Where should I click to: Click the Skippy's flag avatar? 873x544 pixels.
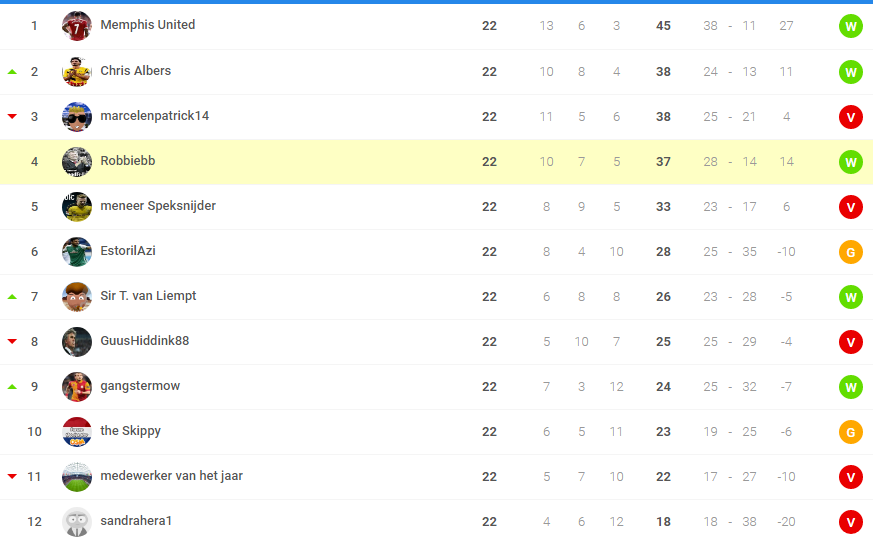pos(77,432)
